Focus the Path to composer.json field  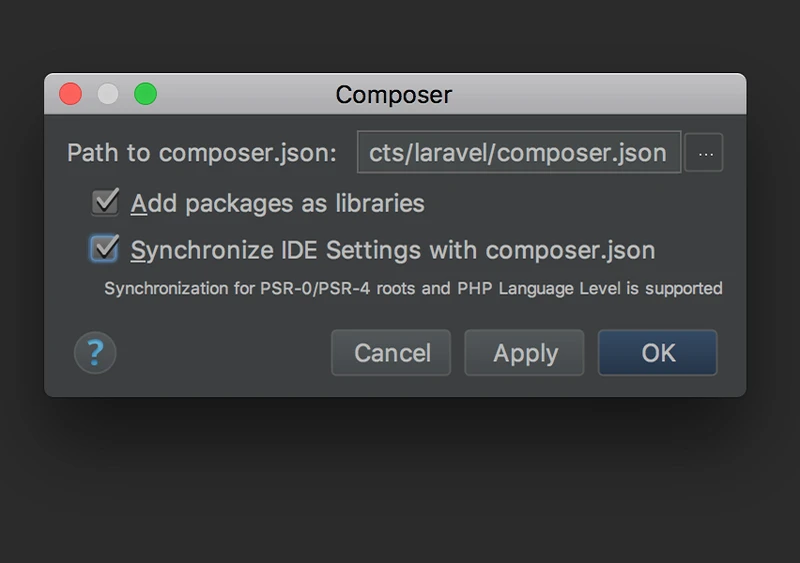pyautogui.click(x=519, y=152)
